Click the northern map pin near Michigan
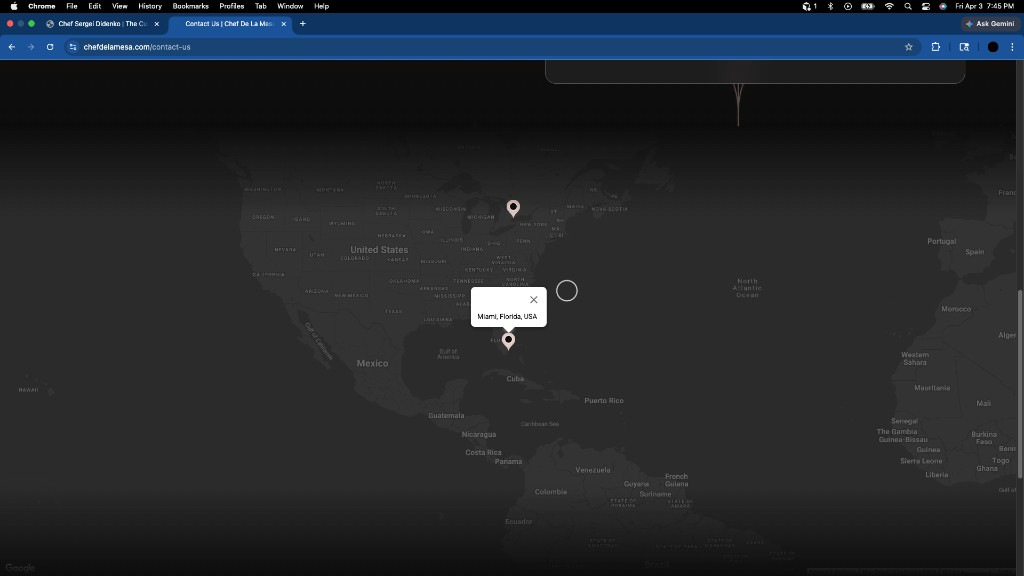Screen dimensions: 1024x576 (x=513, y=207)
